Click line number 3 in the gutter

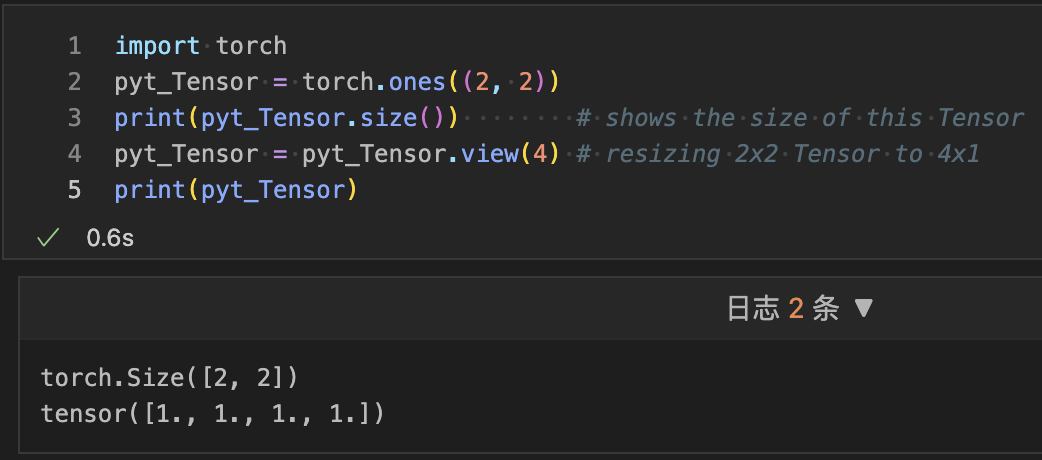coord(75,118)
